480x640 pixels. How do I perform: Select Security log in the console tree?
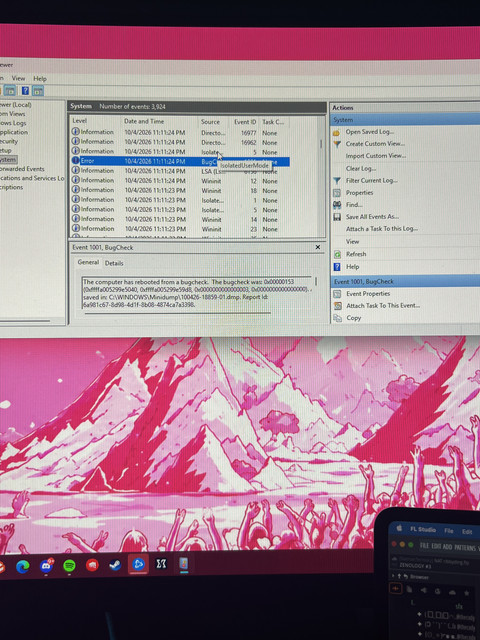(x=9, y=141)
